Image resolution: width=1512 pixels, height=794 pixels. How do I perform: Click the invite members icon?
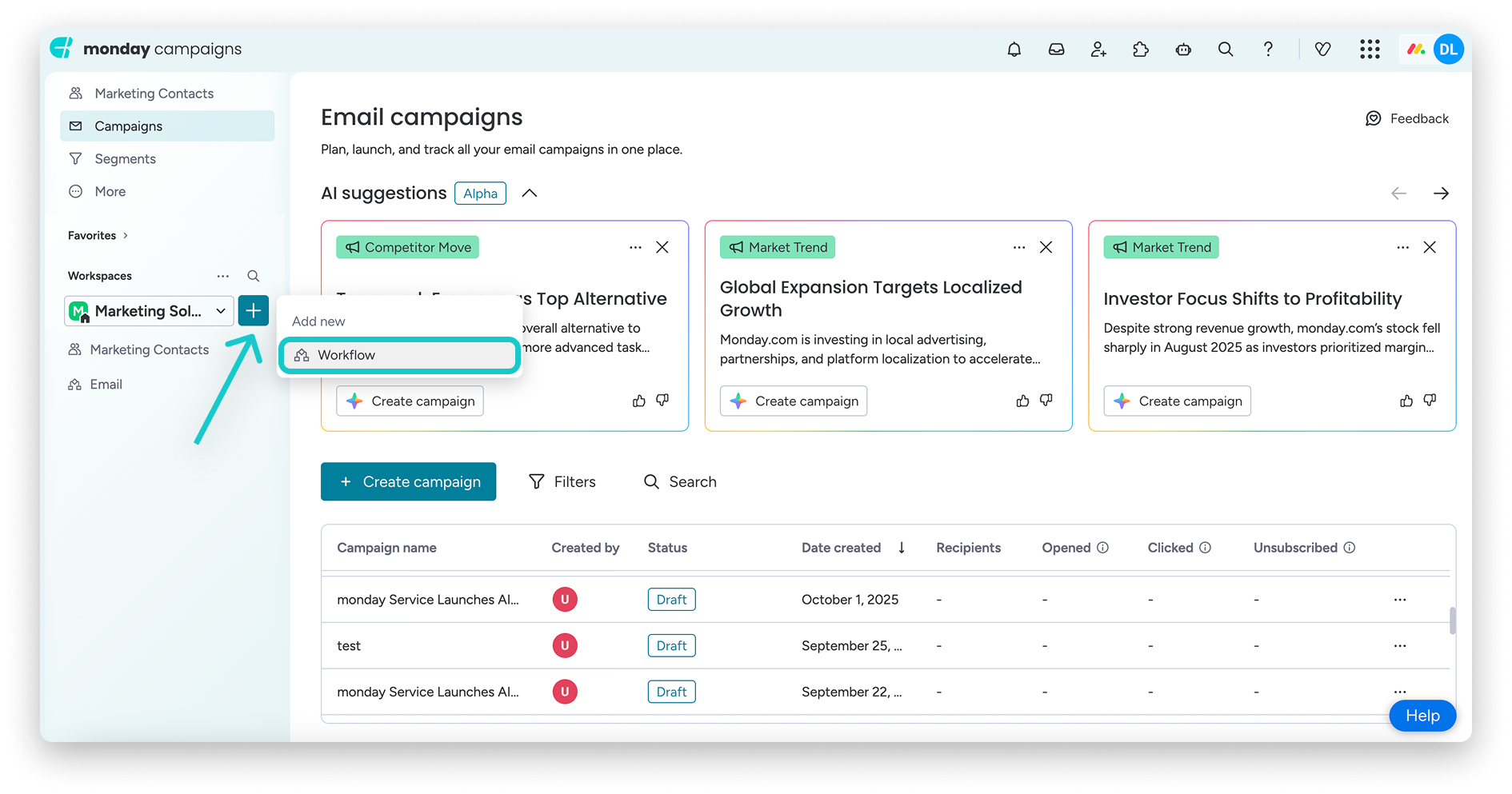(x=1098, y=50)
